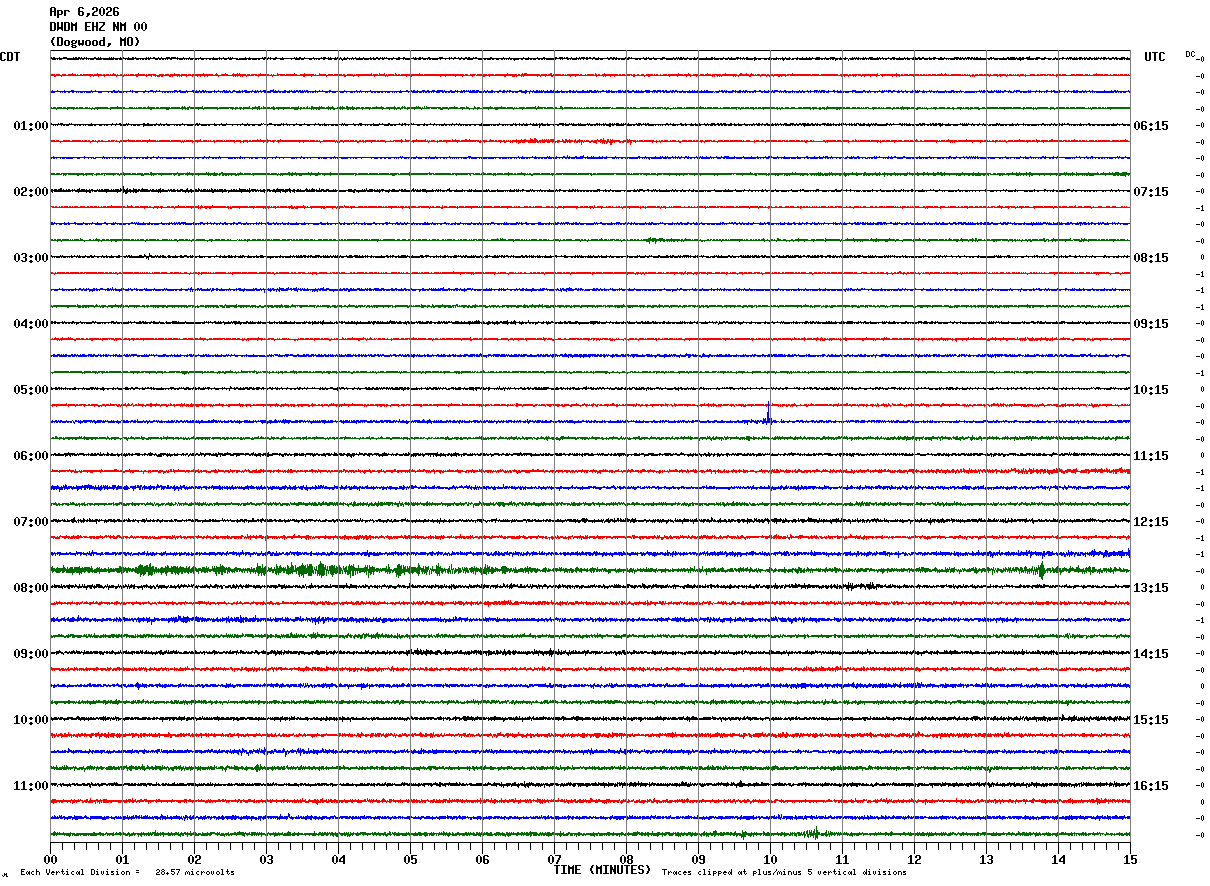
Task: Click minute tick label "03" on time axis
Action: pyautogui.click(x=266, y=859)
